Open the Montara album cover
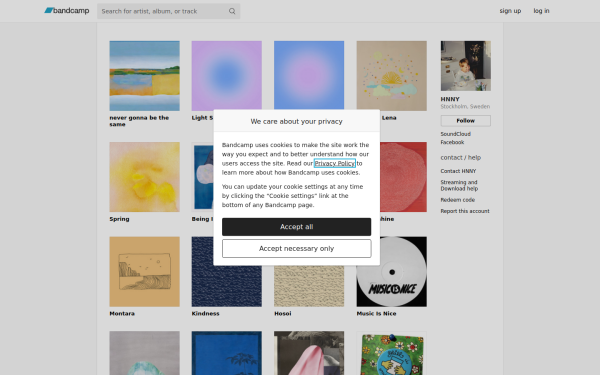 point(144,271)
